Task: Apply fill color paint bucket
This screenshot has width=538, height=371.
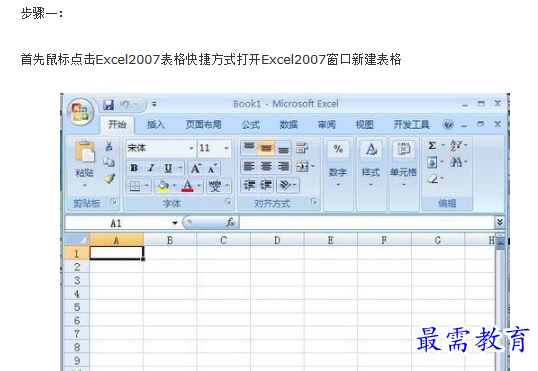Action: [163, 186]
